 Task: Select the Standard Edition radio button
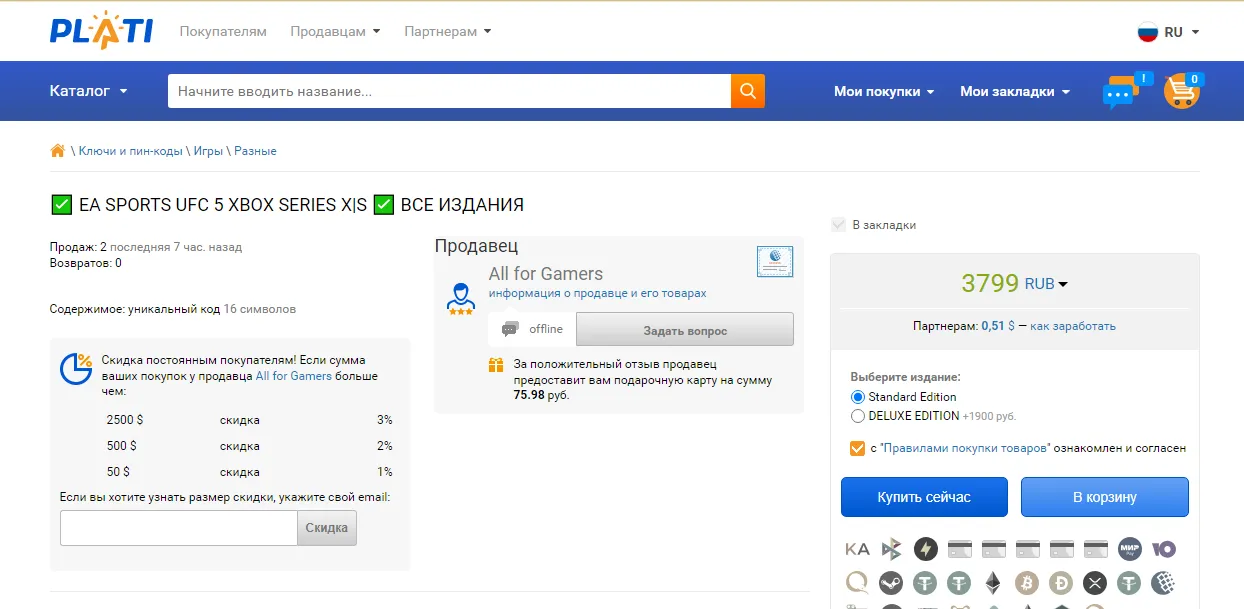pos(857,397)
